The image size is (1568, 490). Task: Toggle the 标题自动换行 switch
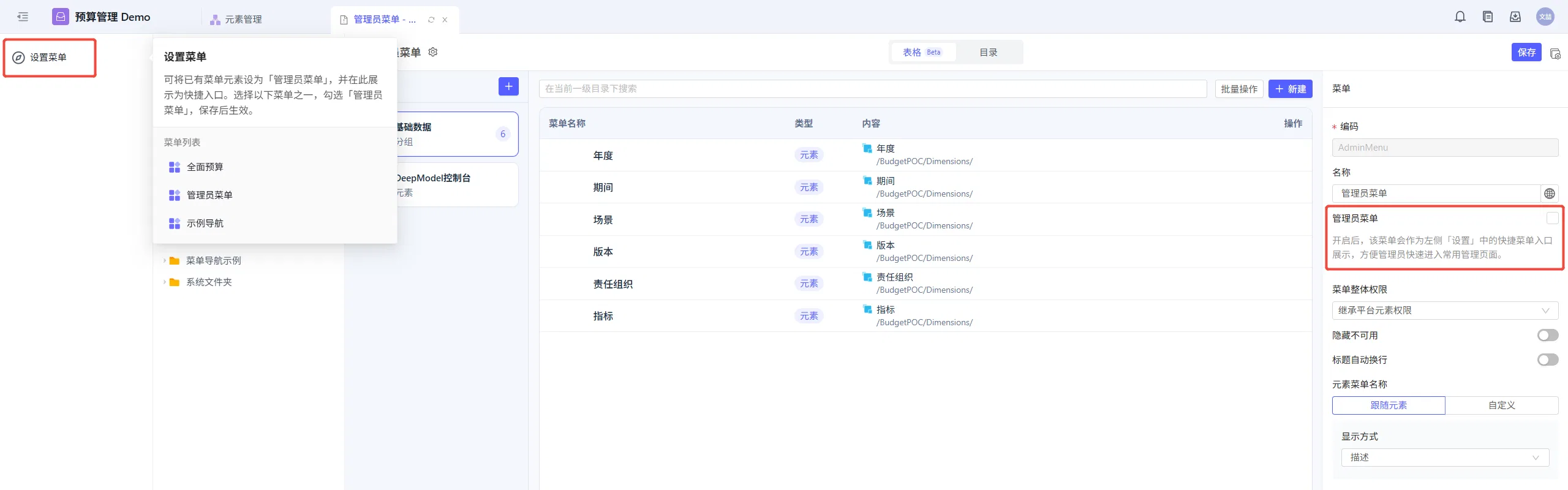click(x=1548, y=360)
